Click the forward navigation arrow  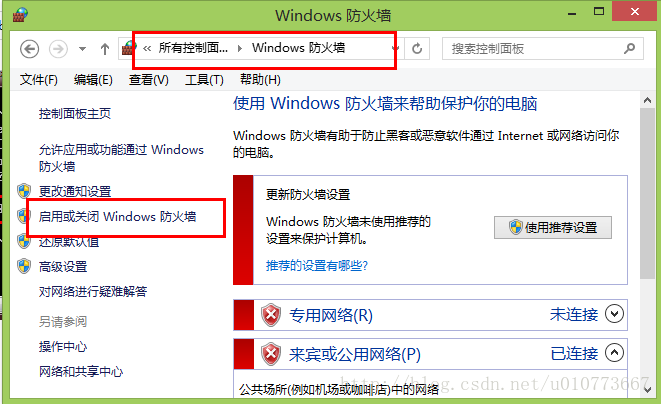58,49
